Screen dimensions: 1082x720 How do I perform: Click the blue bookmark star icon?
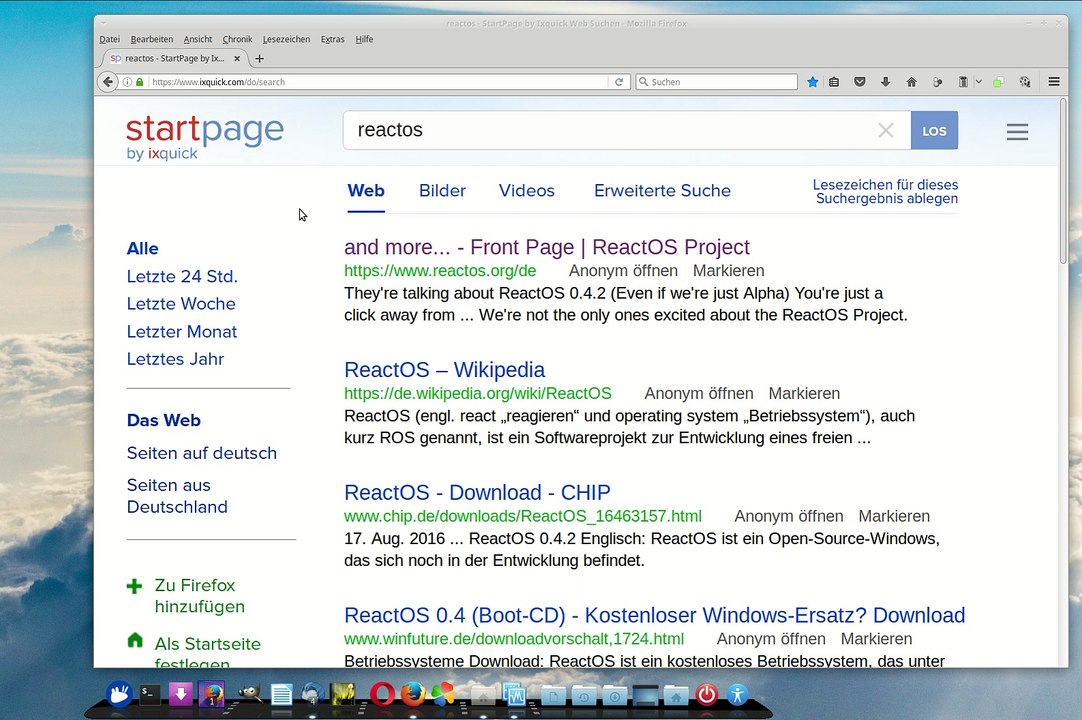[x=813, y=82]
